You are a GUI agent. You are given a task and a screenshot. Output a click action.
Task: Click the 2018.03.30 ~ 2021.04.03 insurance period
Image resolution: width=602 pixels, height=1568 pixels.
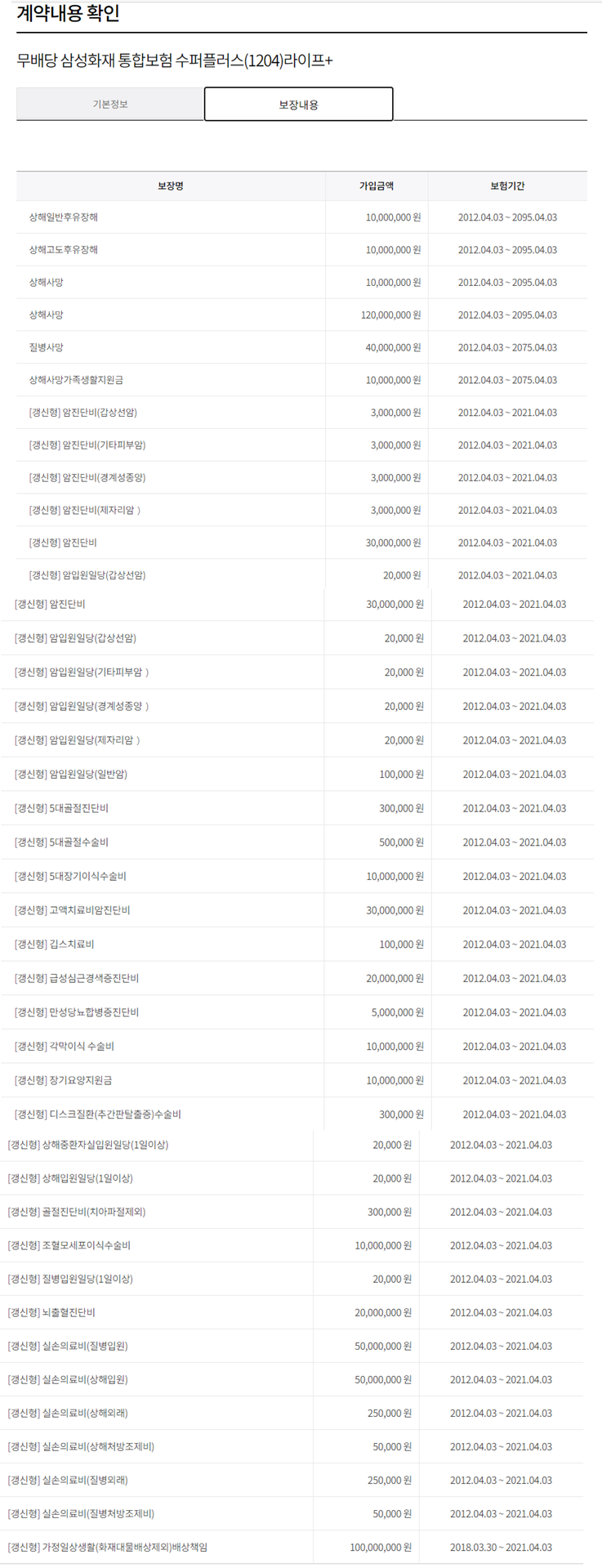click(x=501, y=1547)
